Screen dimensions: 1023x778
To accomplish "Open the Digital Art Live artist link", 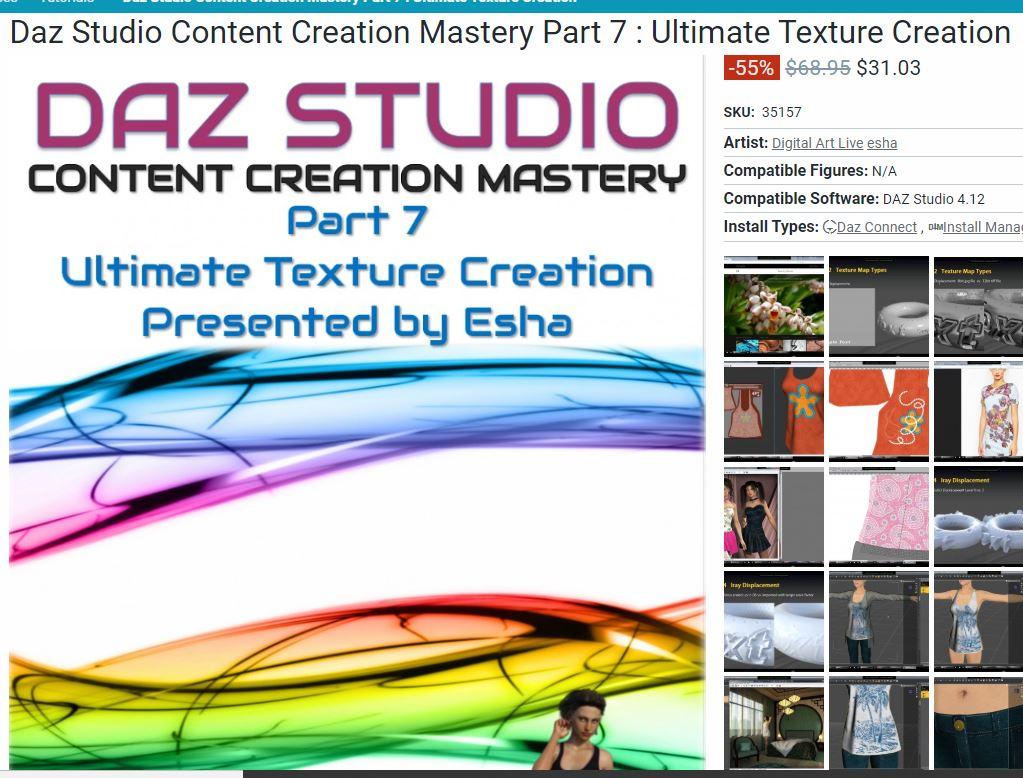I will tap(817, 143).
